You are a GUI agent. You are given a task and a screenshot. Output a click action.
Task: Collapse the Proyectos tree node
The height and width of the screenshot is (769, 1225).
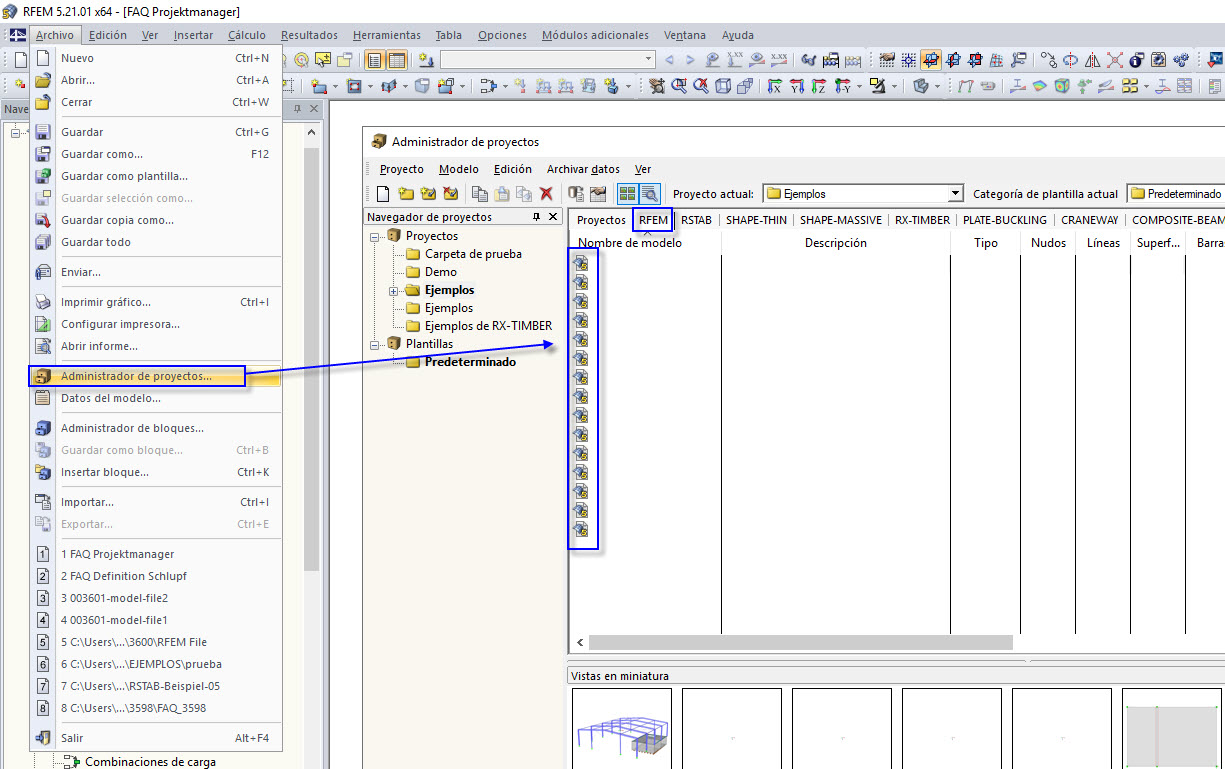tap(374, 236)
